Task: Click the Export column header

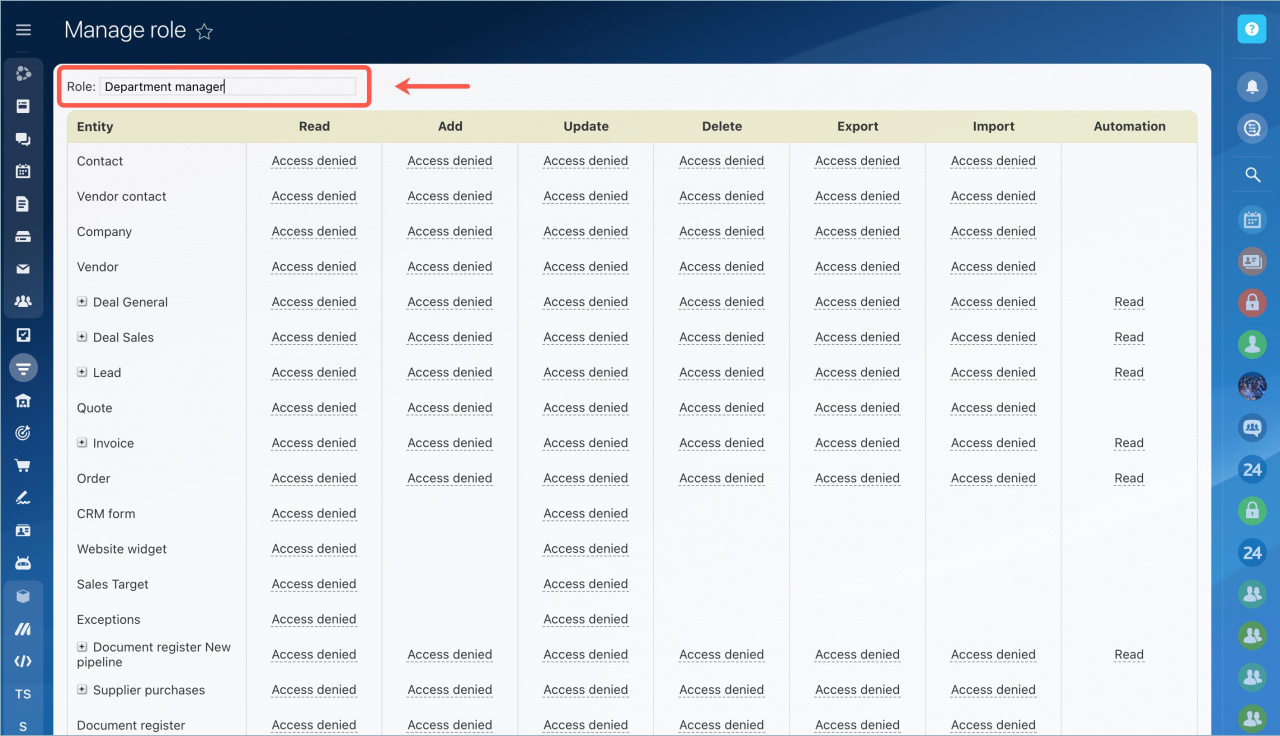Action: [858, 127]
